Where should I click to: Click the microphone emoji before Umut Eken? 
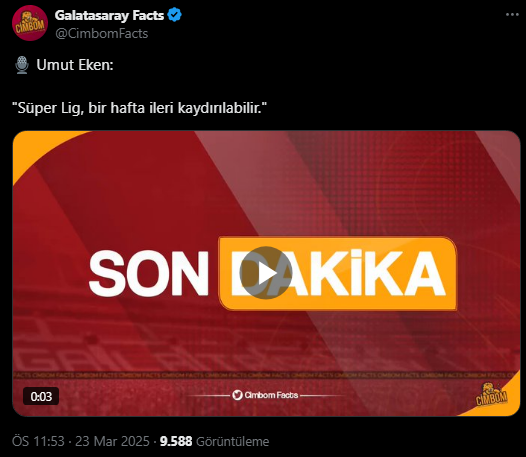click(x=22, y=65)
